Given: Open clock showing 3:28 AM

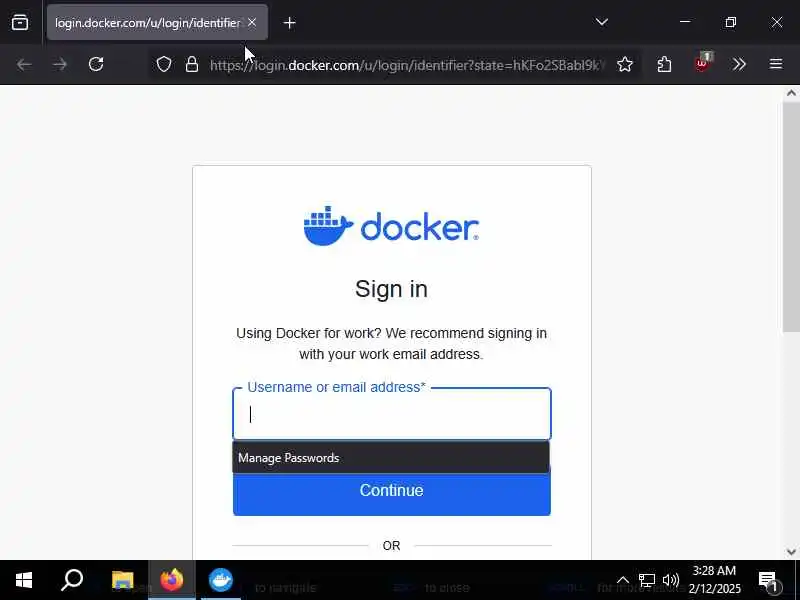Looking at the screenshot, I should point(714,580).
